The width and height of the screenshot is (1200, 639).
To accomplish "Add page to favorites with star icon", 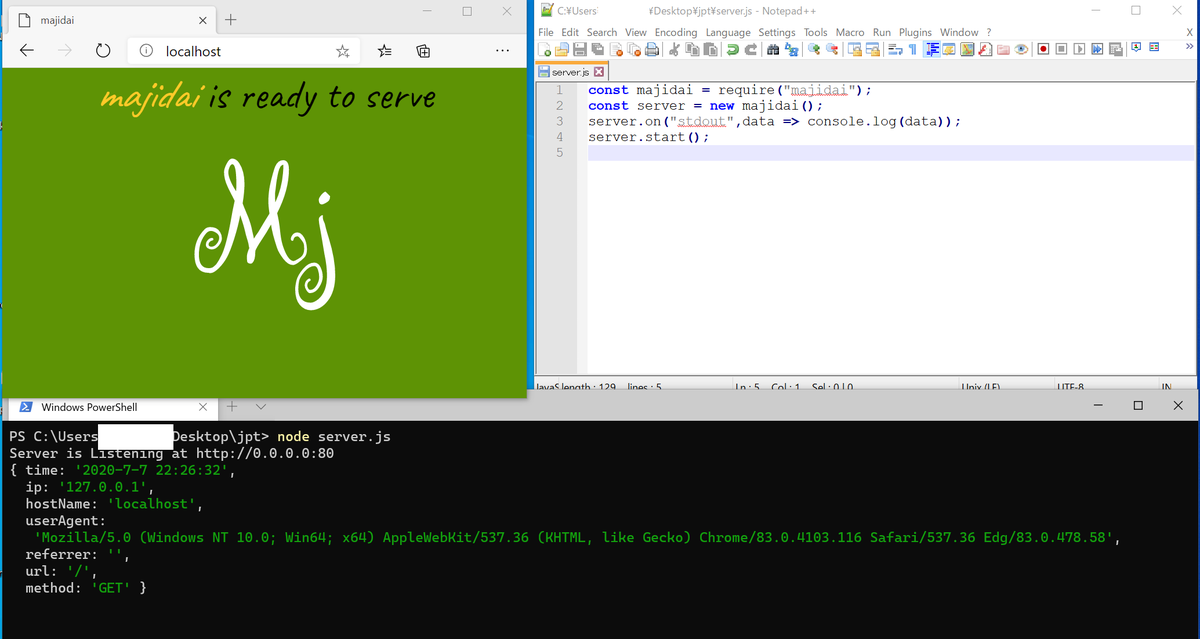I will click(x=342, y=51).
